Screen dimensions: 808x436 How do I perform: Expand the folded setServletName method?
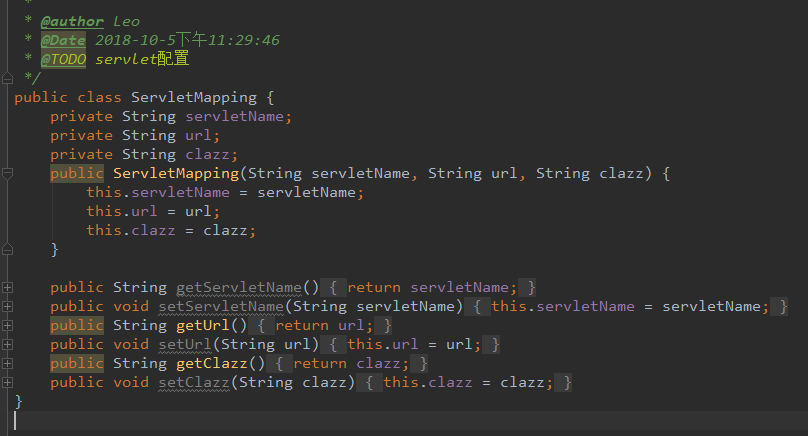point(7,307)
